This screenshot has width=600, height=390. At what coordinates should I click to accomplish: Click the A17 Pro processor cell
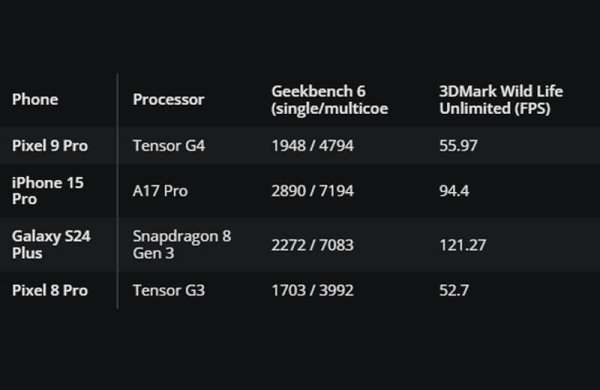pyautogui.click(x=160, y=191)
